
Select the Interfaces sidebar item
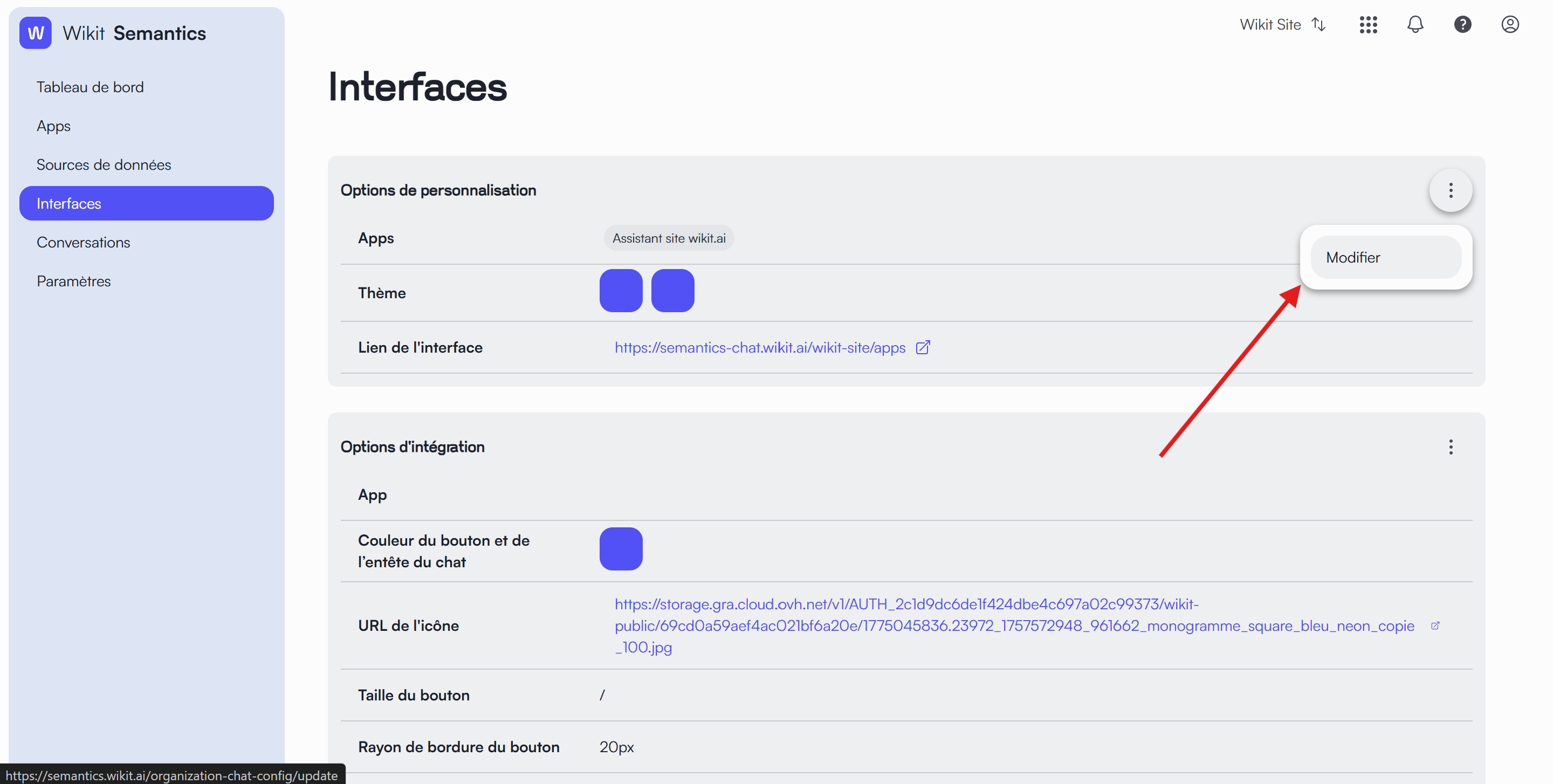[x=147, y=204]
